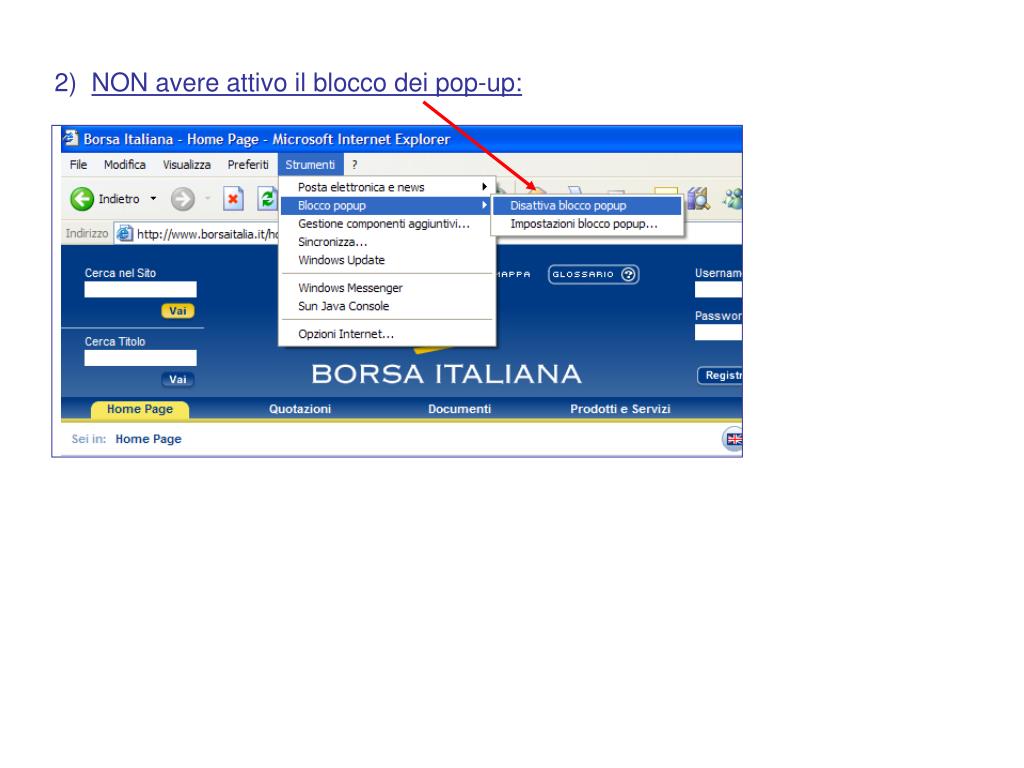This screenshot has height=768, width=1024.
Task: Click the search-media binoculars toolbar icon
Action: tap(697, 199)
